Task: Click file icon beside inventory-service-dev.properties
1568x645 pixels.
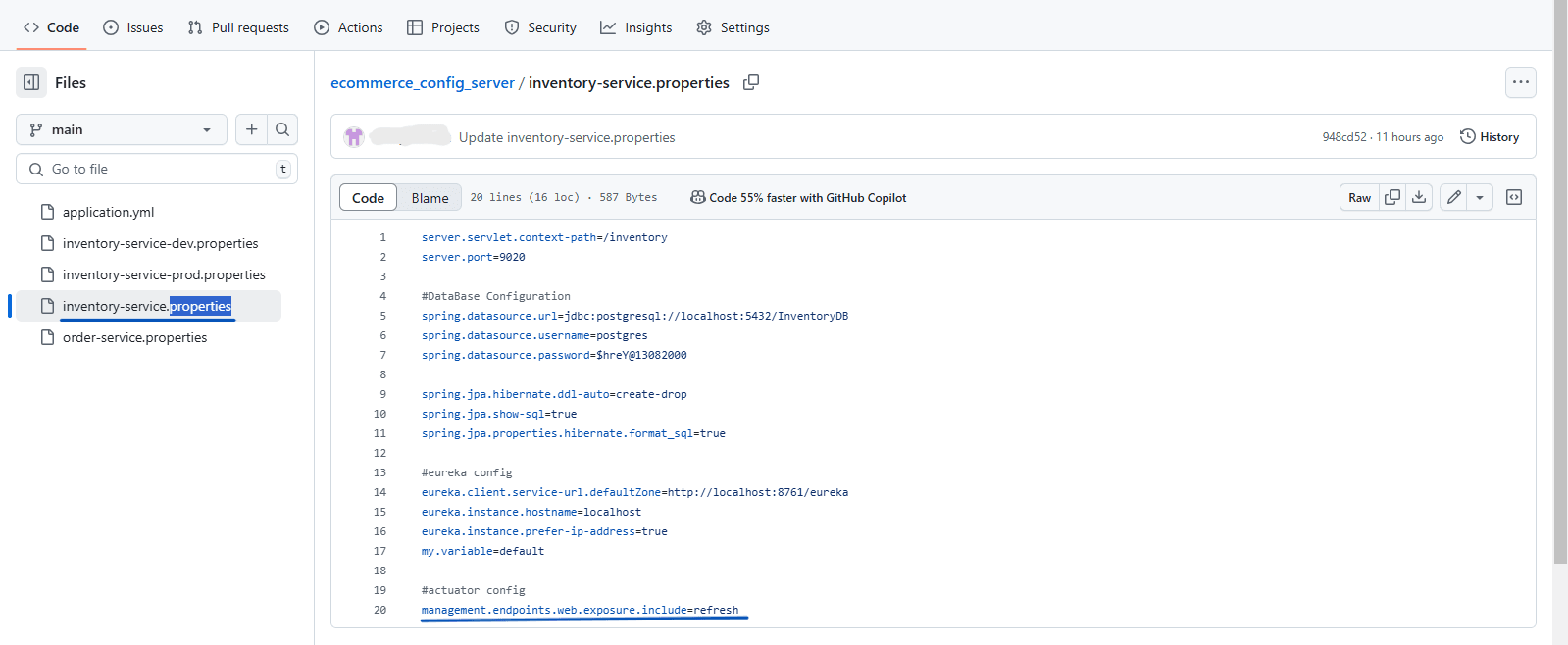Action: pyautogui.click(x=47, y=243)
